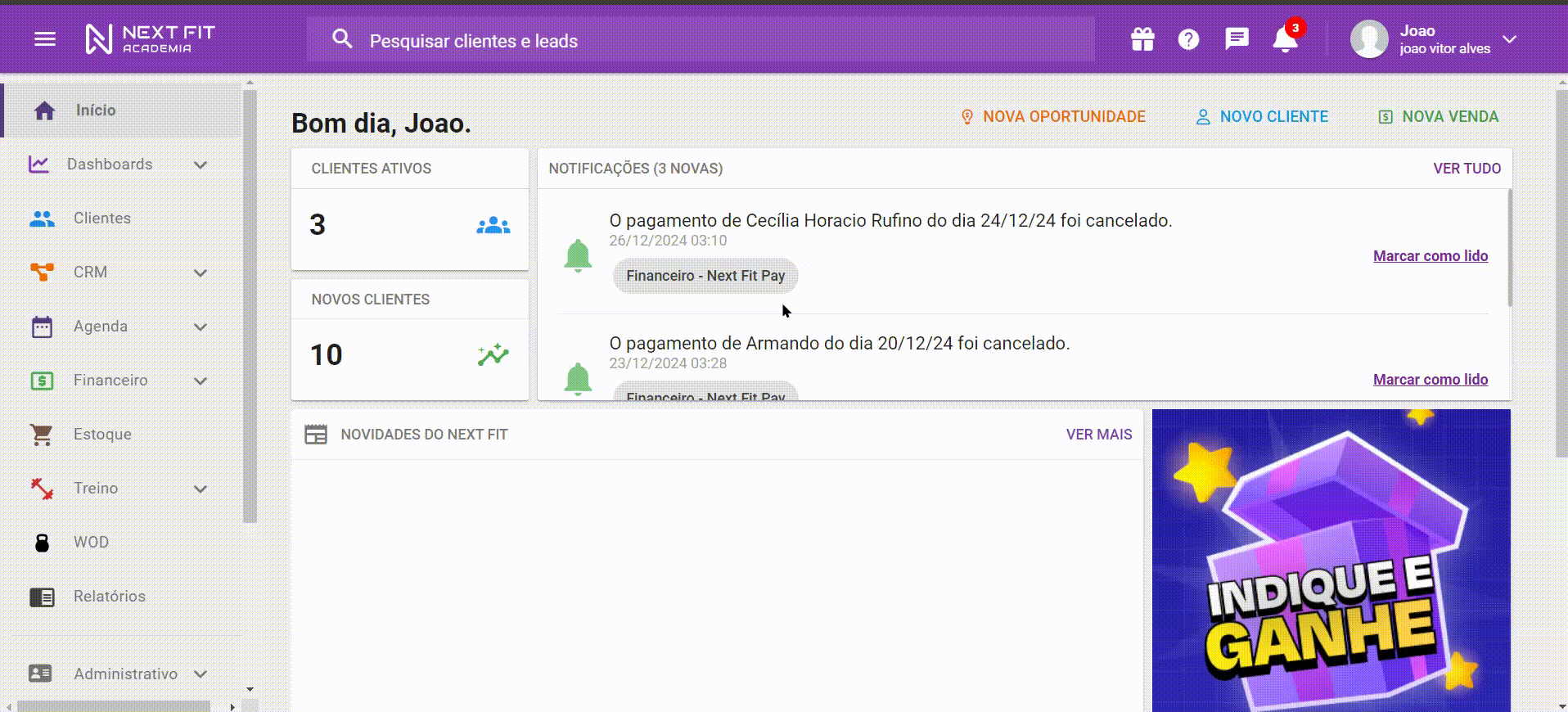Click the search magnifier icon
Image resolution: width=1568 pixels, height=712 pixels.
point(342,39)
